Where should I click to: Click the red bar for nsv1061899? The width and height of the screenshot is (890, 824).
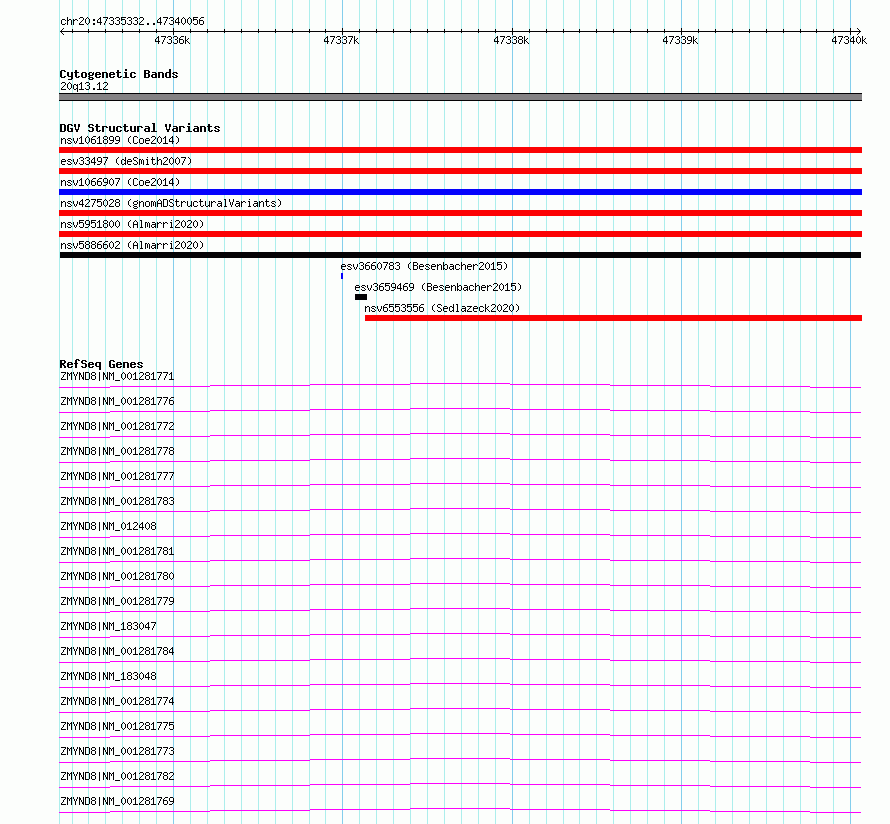460,150
